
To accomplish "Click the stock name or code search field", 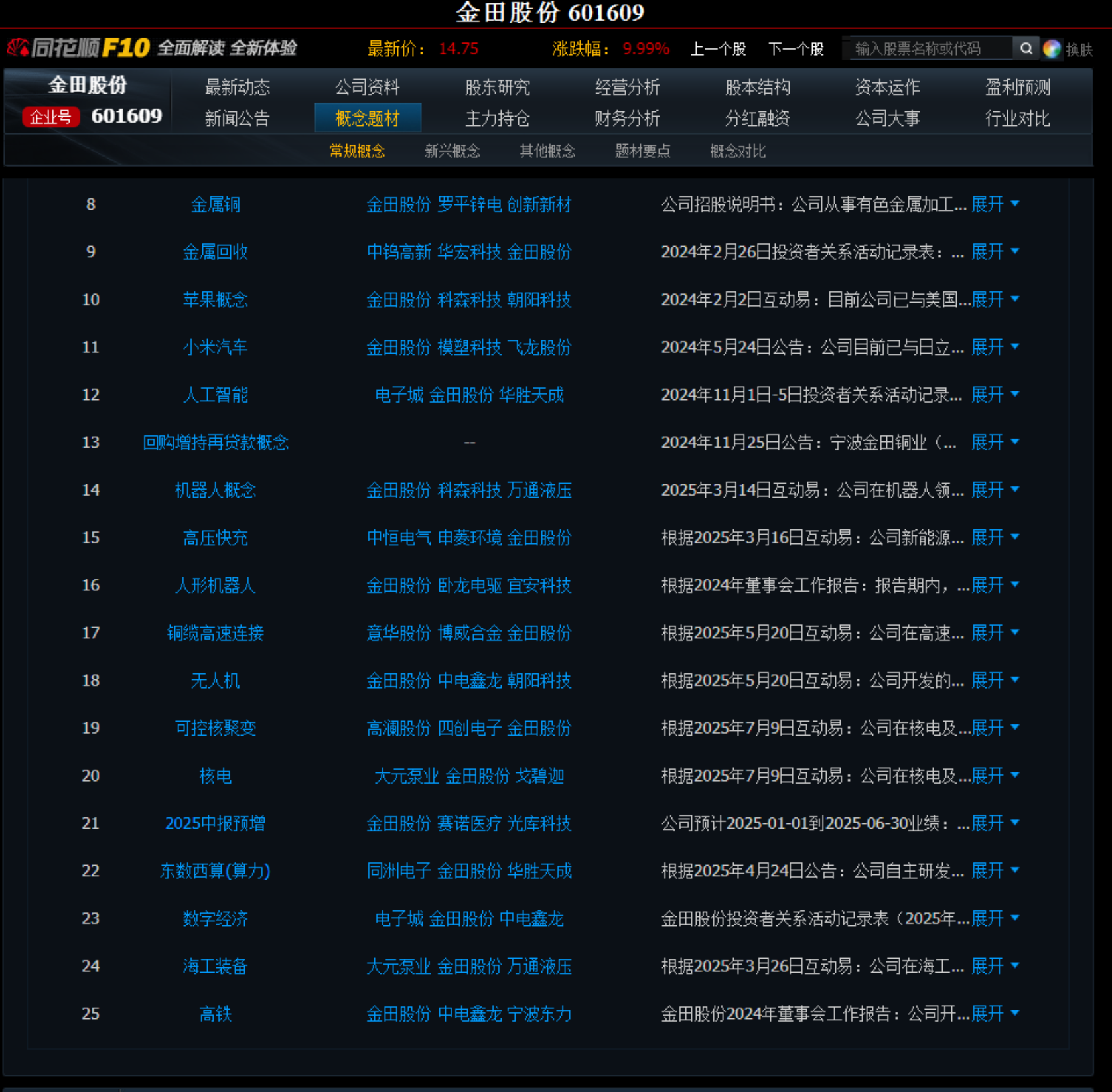I will click(x=930, y=48).
